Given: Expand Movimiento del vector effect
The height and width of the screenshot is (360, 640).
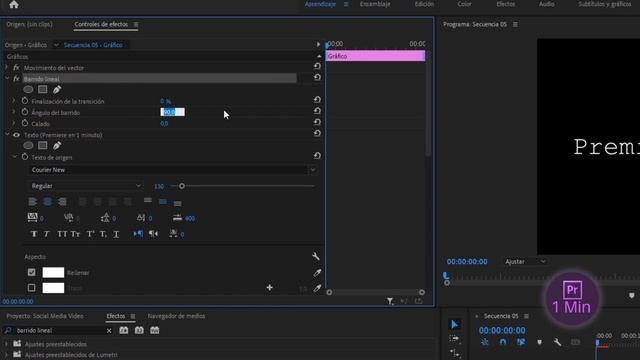Looking at the screenshot, I should point(7,67).
